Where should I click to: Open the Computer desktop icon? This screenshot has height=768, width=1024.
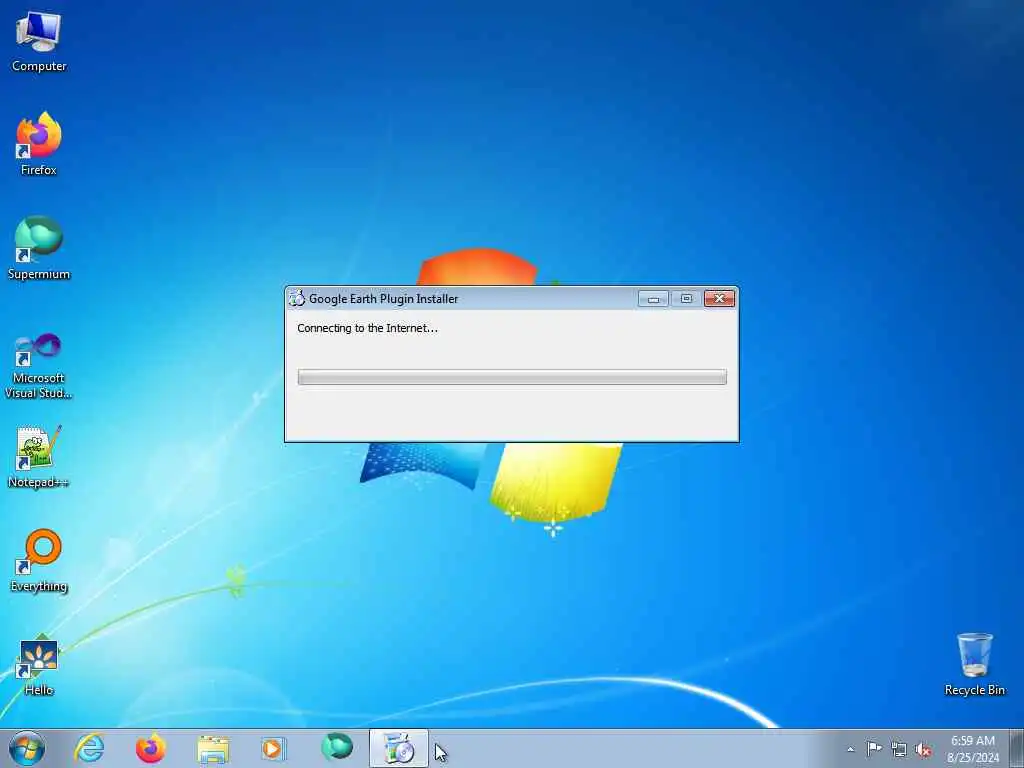pos(39,42)
